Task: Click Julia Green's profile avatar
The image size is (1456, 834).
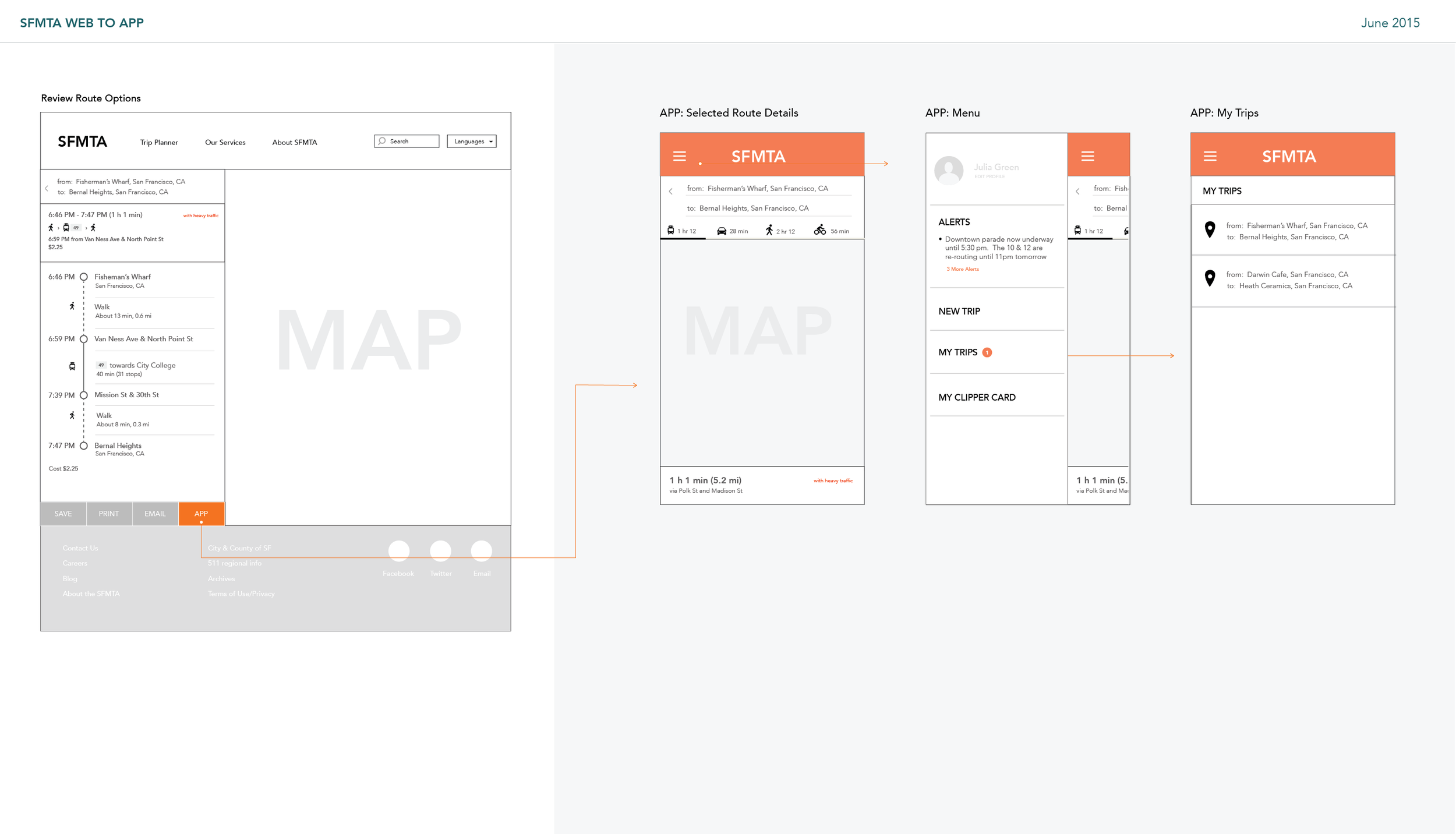Action: [x=949, y=170]
